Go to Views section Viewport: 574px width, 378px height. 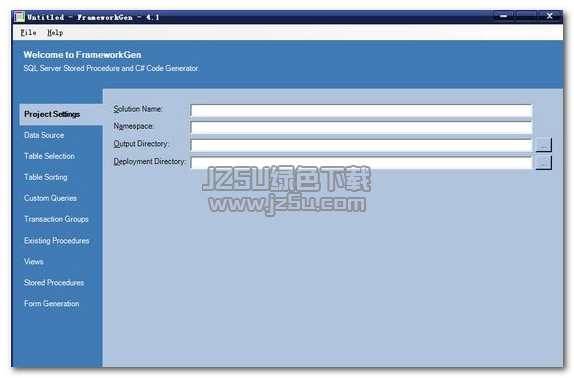[34, 262]
